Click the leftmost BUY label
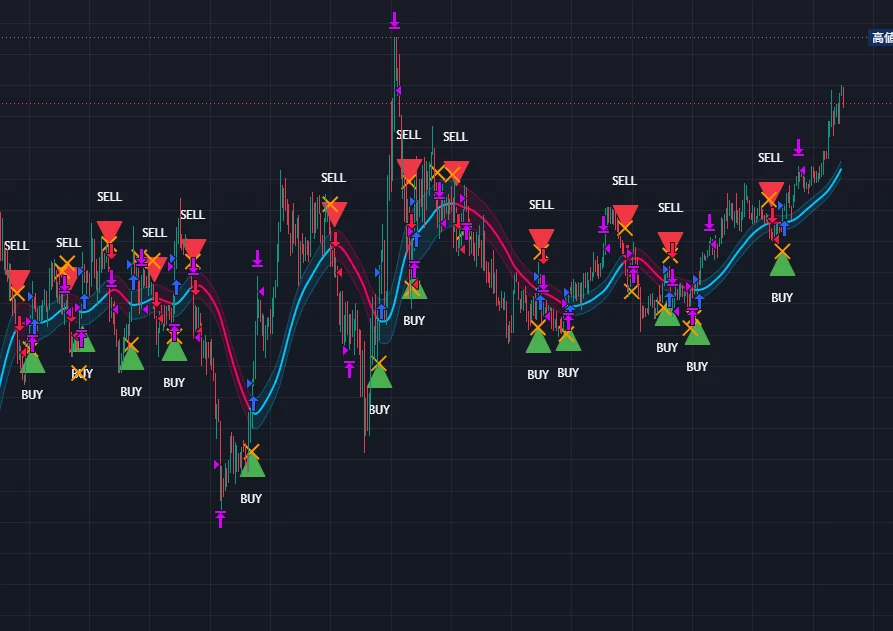This screenshot has height=631, width=893. click(32, 394)
